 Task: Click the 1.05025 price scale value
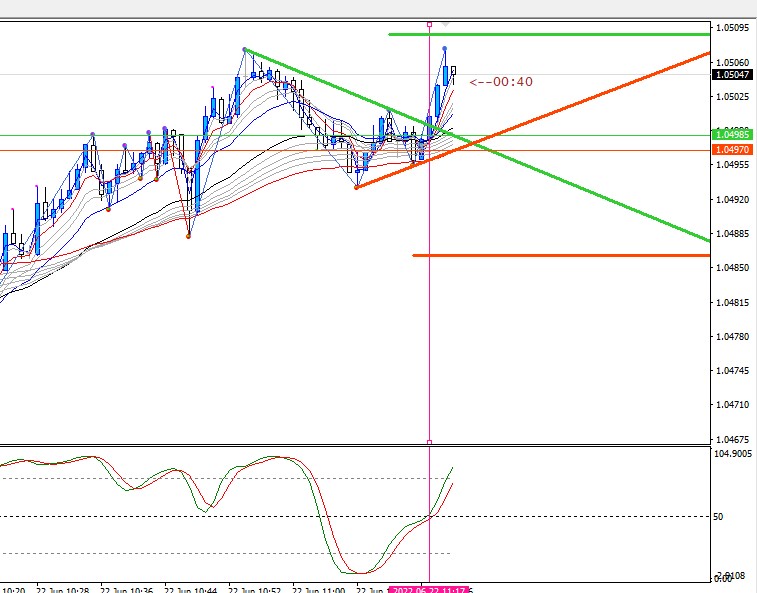pos(733,97)
